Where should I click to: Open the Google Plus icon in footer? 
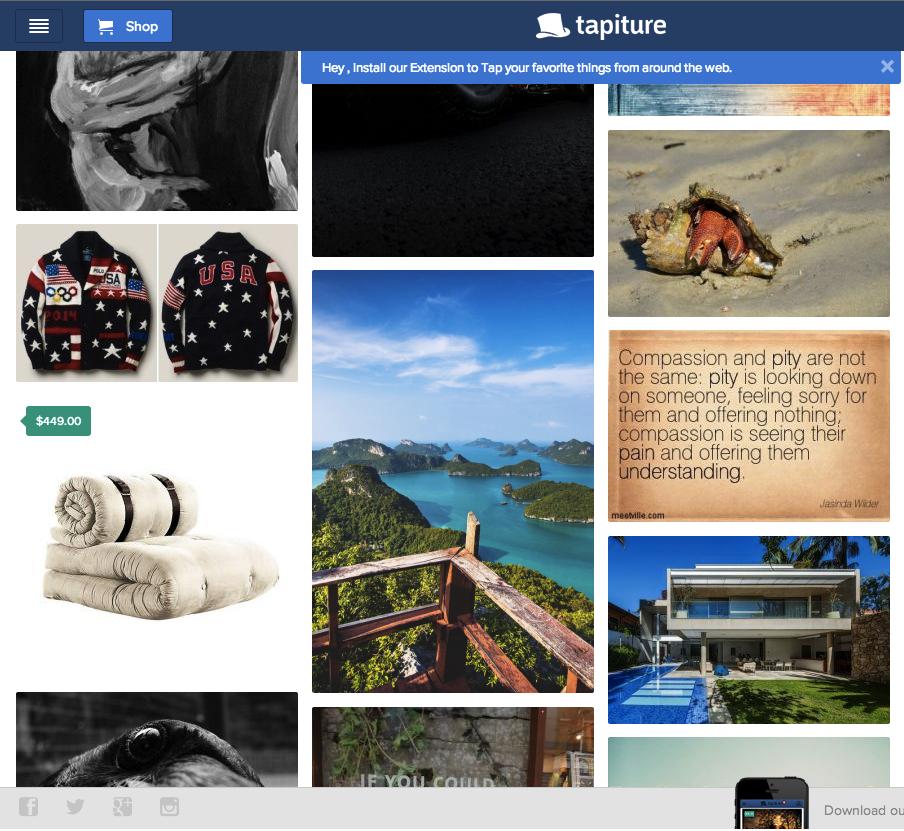(122, 806)
